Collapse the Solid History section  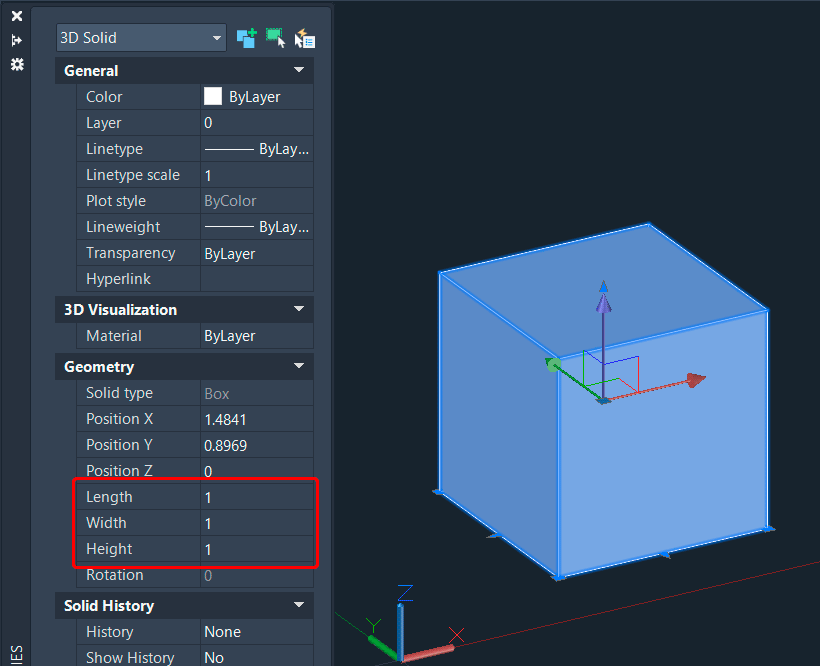coord(298,606)
